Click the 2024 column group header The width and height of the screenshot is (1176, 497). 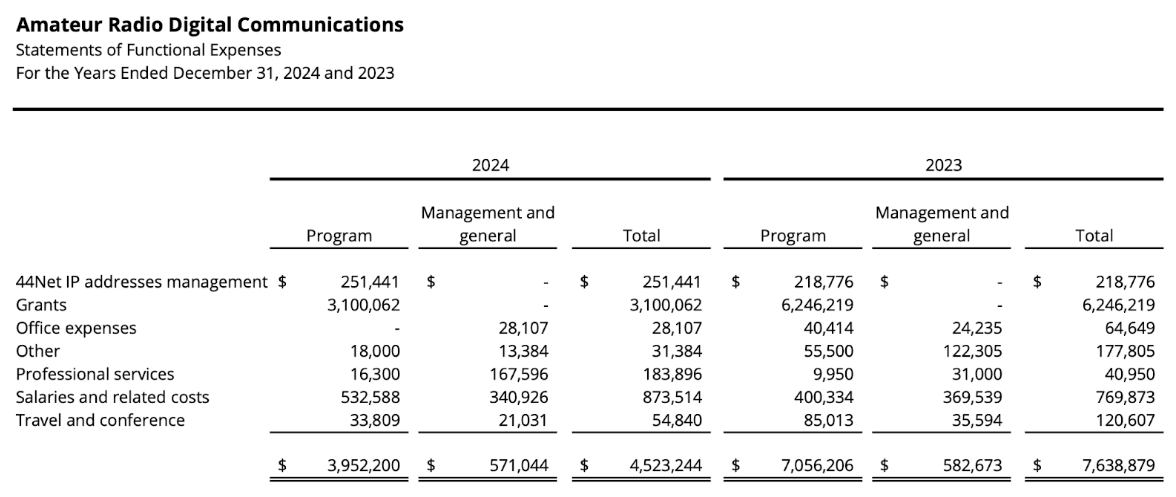click(489, 165)
